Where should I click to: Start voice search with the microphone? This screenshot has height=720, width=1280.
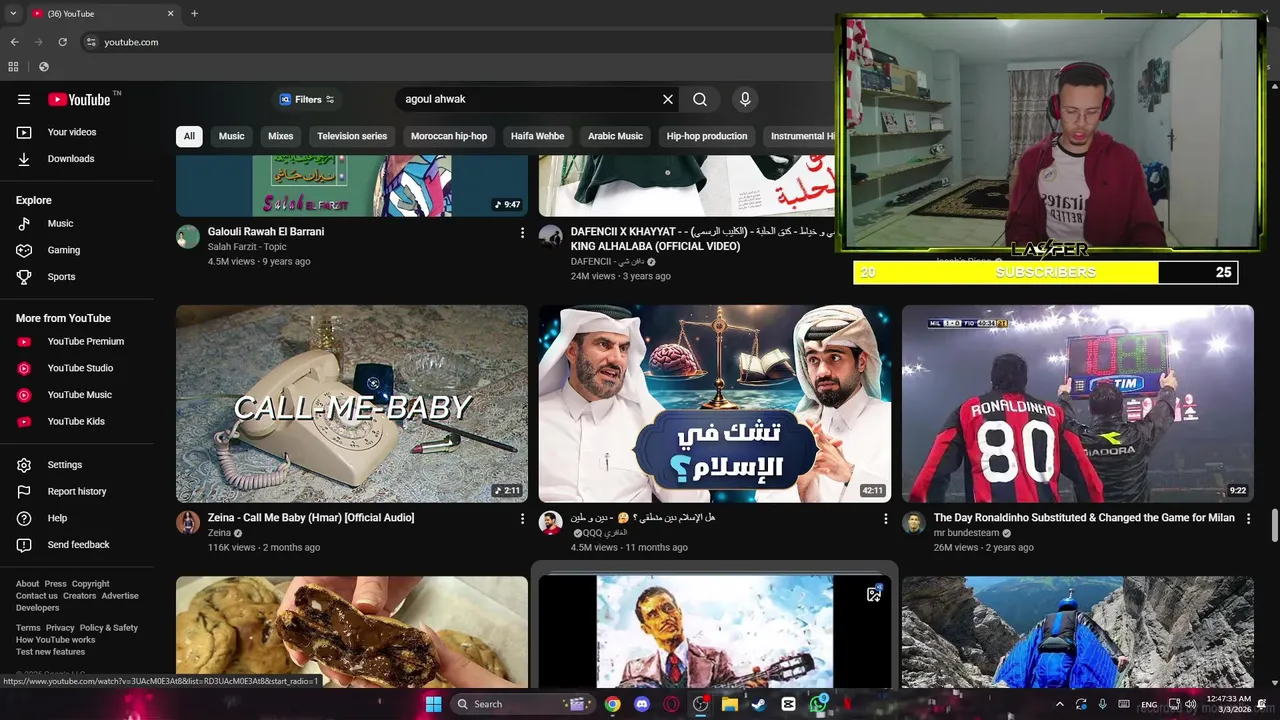[744, 99]
